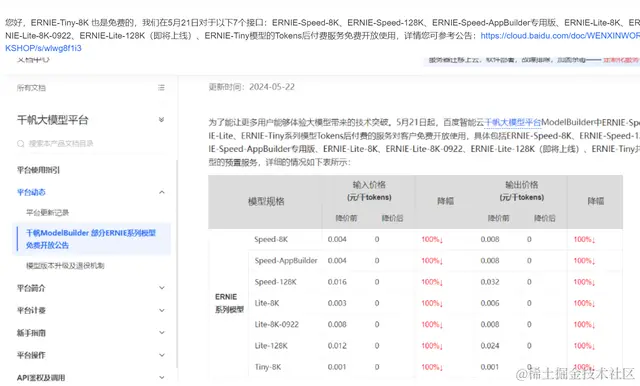Click the 所有文档 label
Image resolution: width=640 pixels, height=386 pixels.
click(x=31, y=88)
